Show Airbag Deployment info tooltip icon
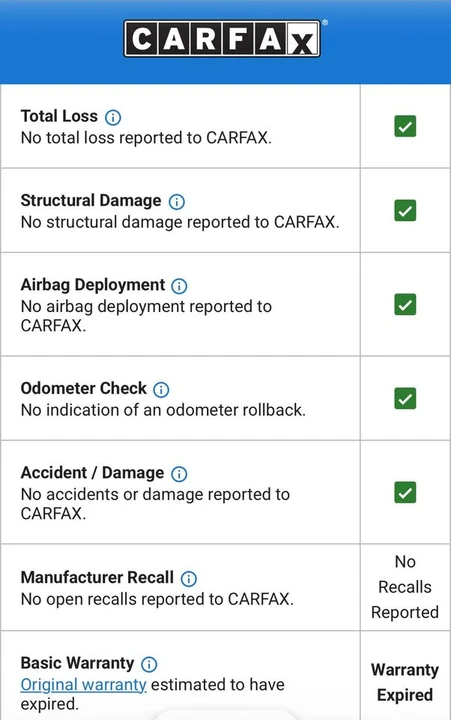This screenshot has width=451, height=720. point(179,286)
